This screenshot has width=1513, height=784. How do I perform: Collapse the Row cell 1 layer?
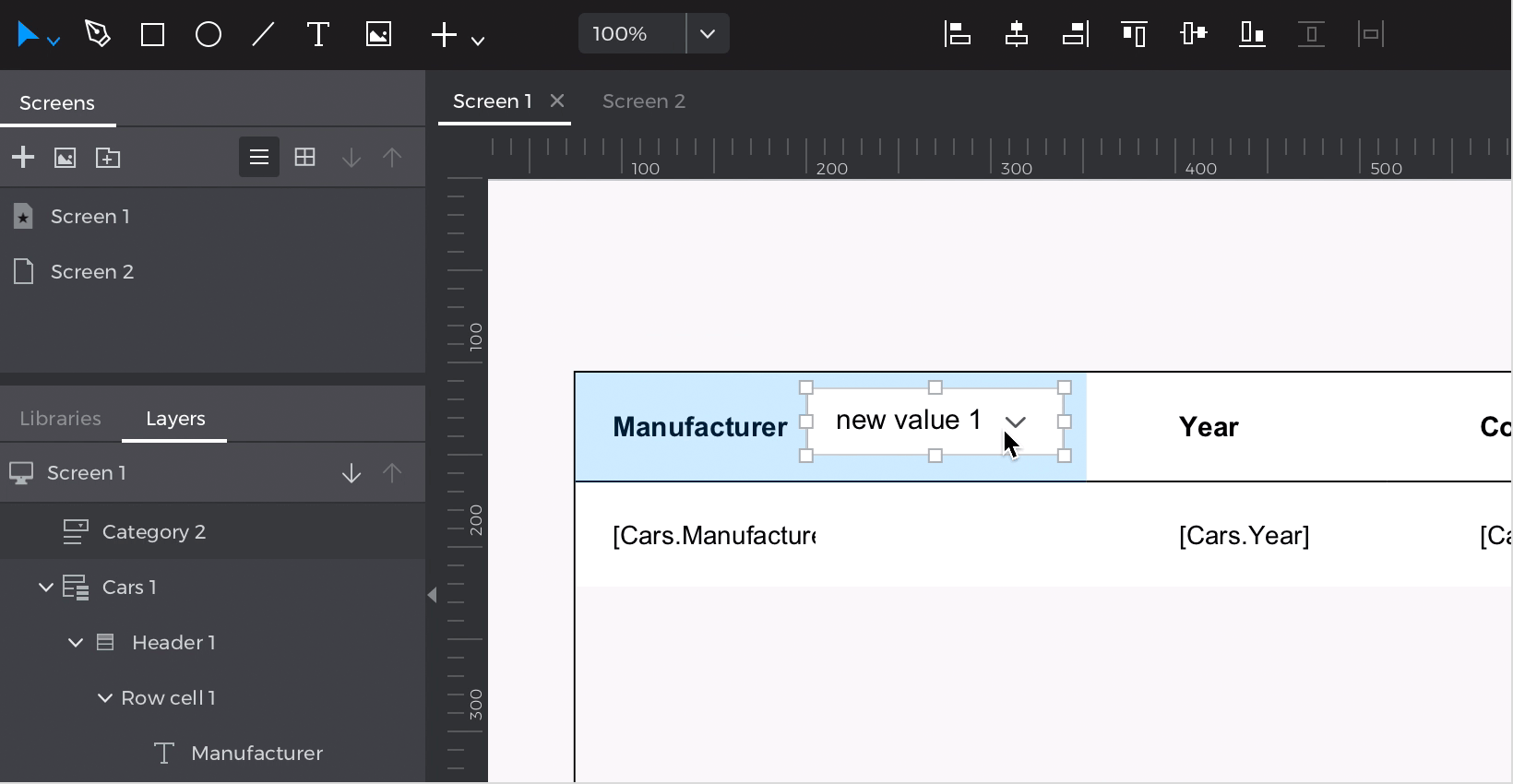click(x=105, y=698)
